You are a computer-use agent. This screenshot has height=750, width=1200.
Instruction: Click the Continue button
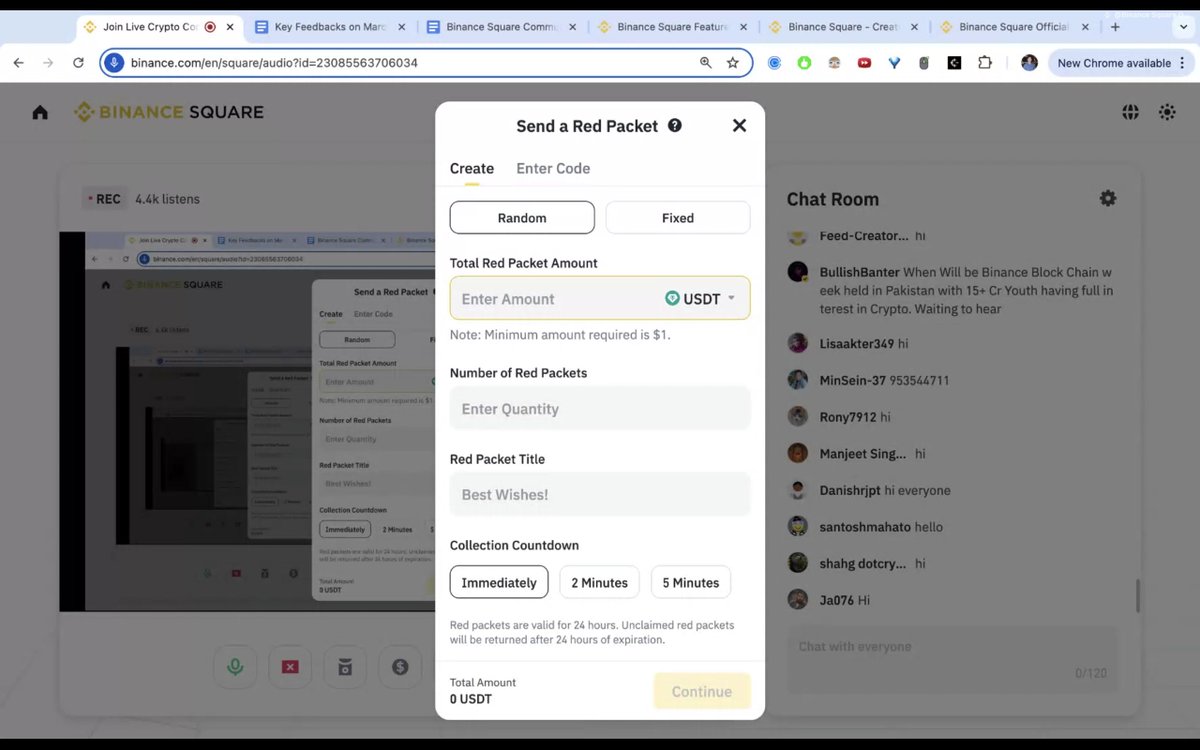(x=702, y=691)
